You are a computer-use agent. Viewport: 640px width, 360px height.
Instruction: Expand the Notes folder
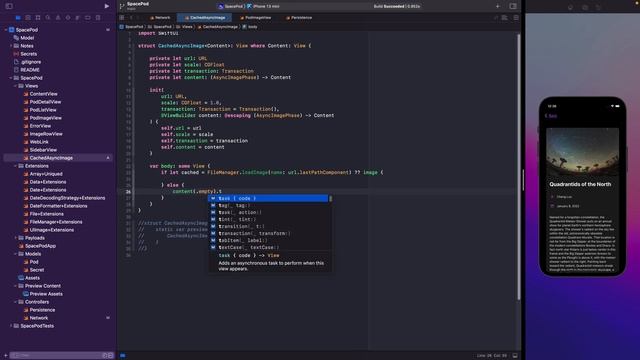[x=11, y=46]
